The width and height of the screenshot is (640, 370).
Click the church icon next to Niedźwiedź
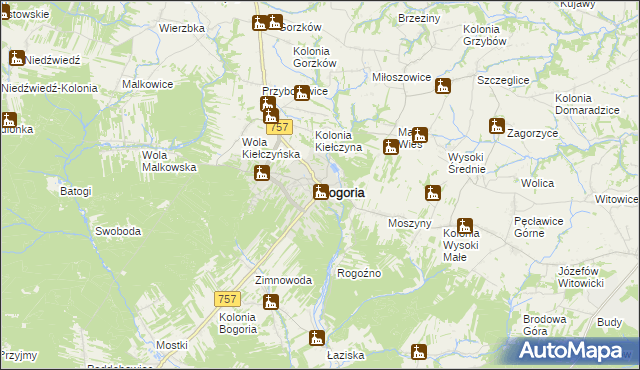coord(17,58)
